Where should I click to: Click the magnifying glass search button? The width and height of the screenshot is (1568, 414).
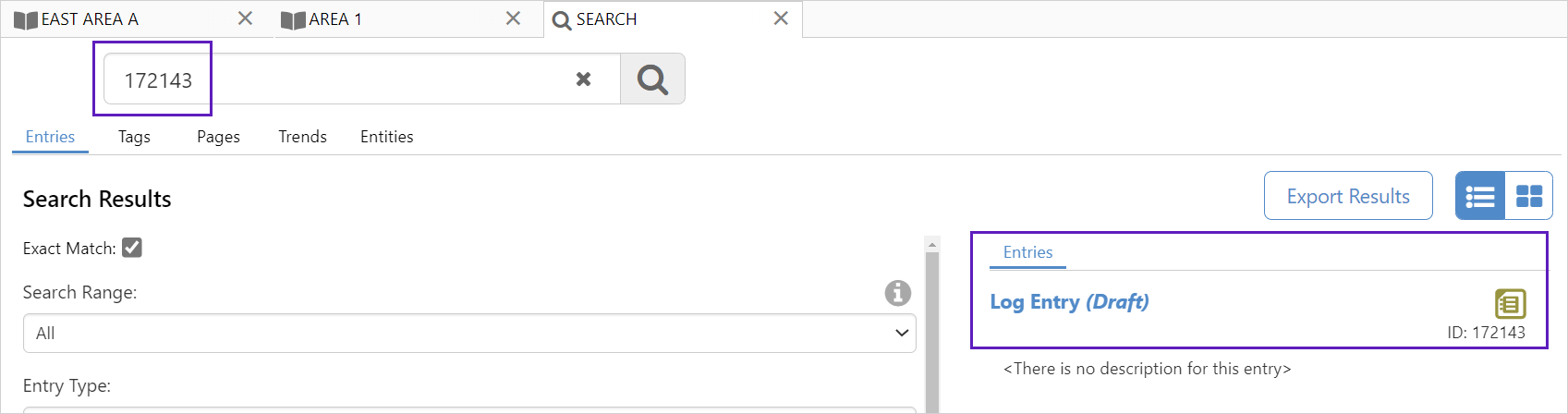pyautogui.click(x=652, y=79)
